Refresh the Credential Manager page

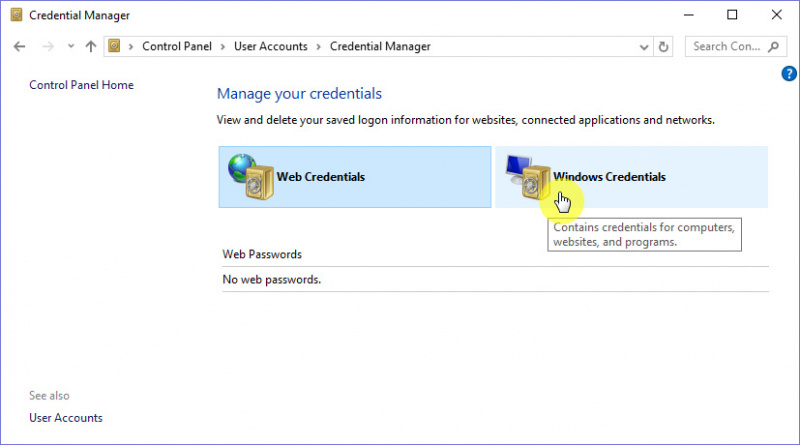point(663,47)
